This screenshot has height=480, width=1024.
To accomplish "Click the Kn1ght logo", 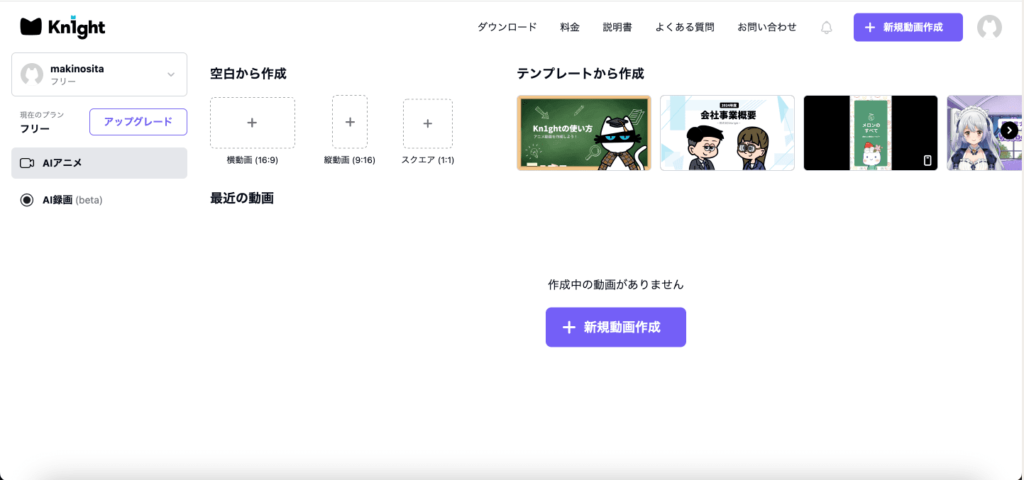I will pyautogui.click(x=63, y=27).
